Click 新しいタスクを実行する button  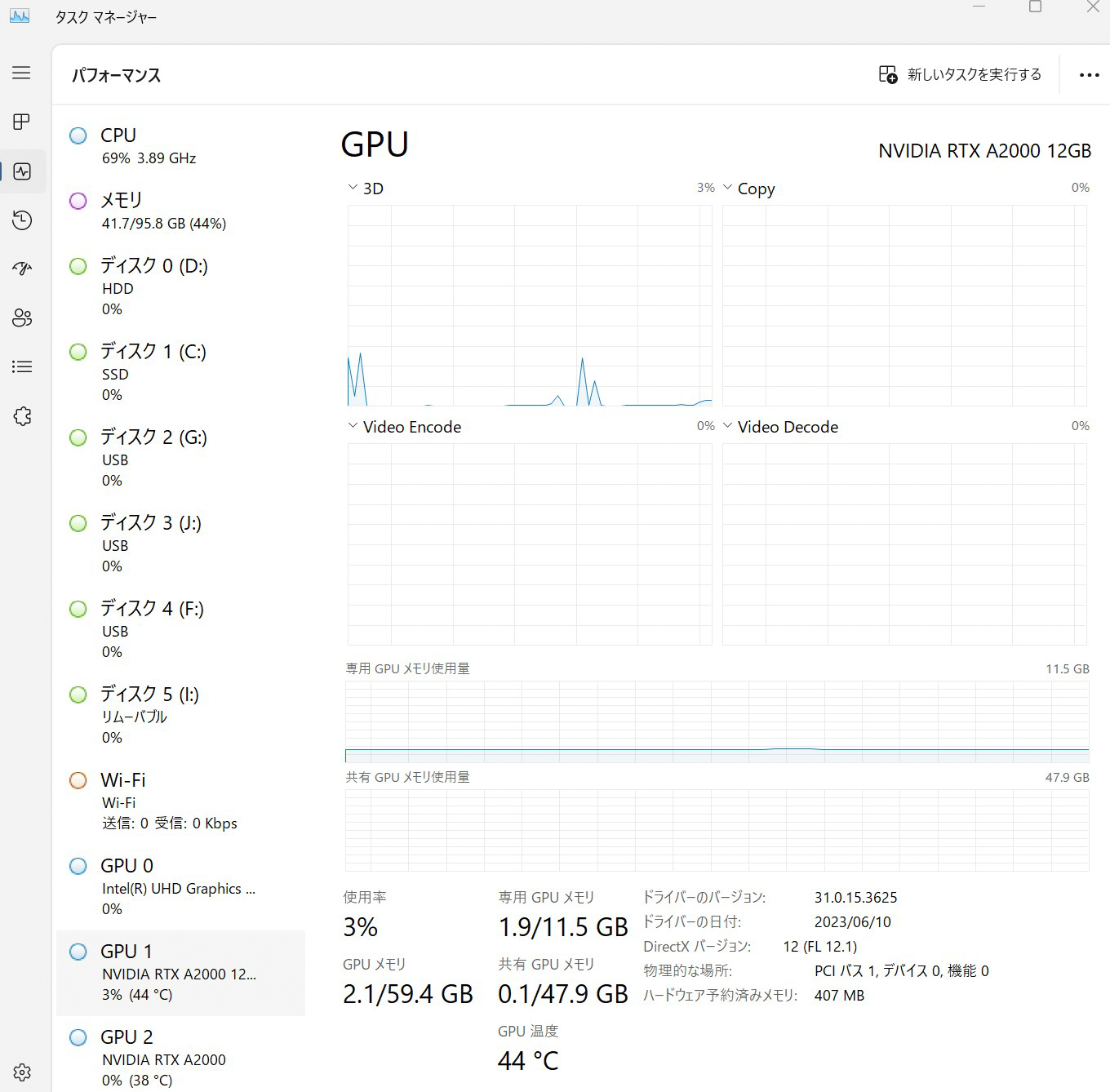click(961, 74)
